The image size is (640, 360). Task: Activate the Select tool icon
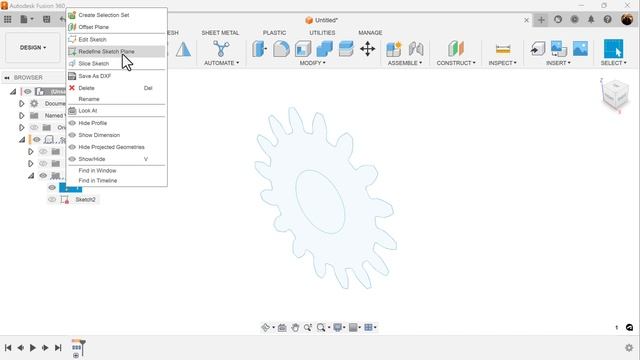613,49
